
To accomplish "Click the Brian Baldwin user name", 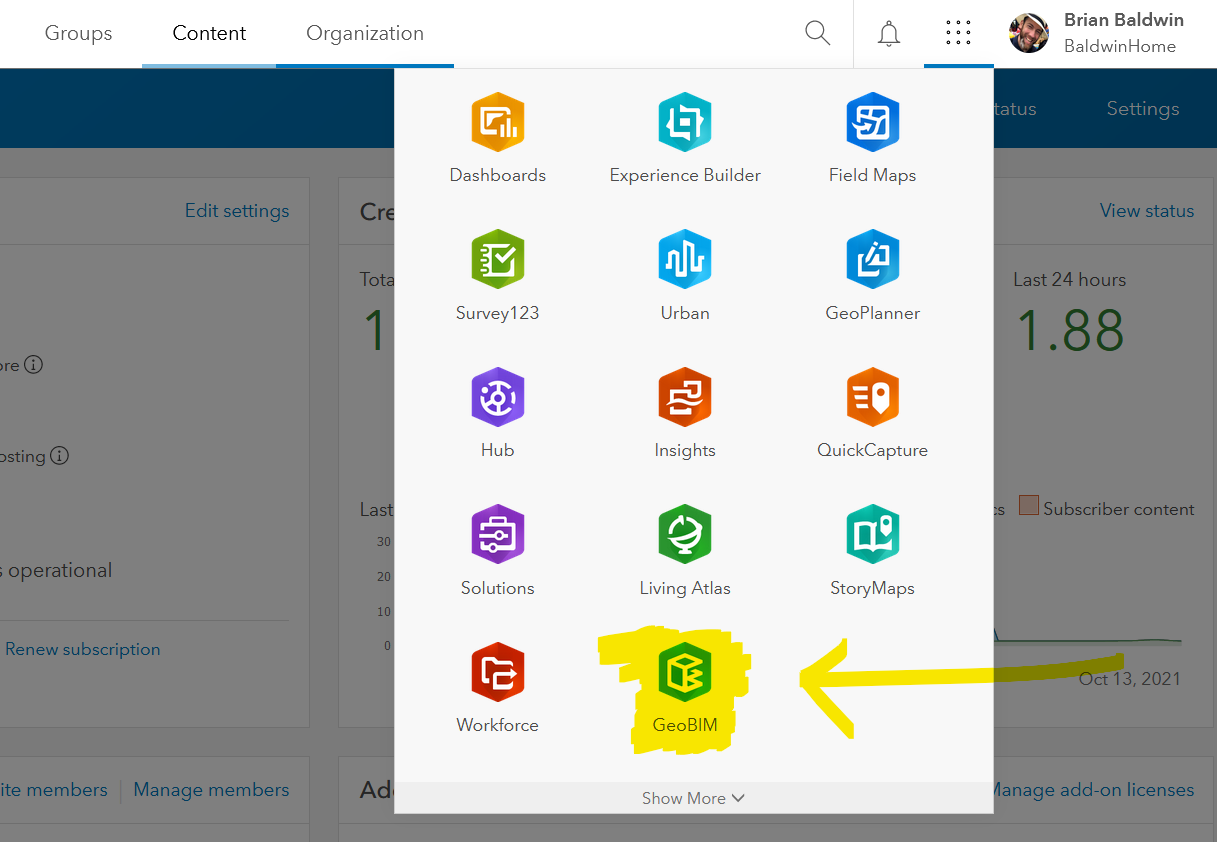I will pos(1124,20).
